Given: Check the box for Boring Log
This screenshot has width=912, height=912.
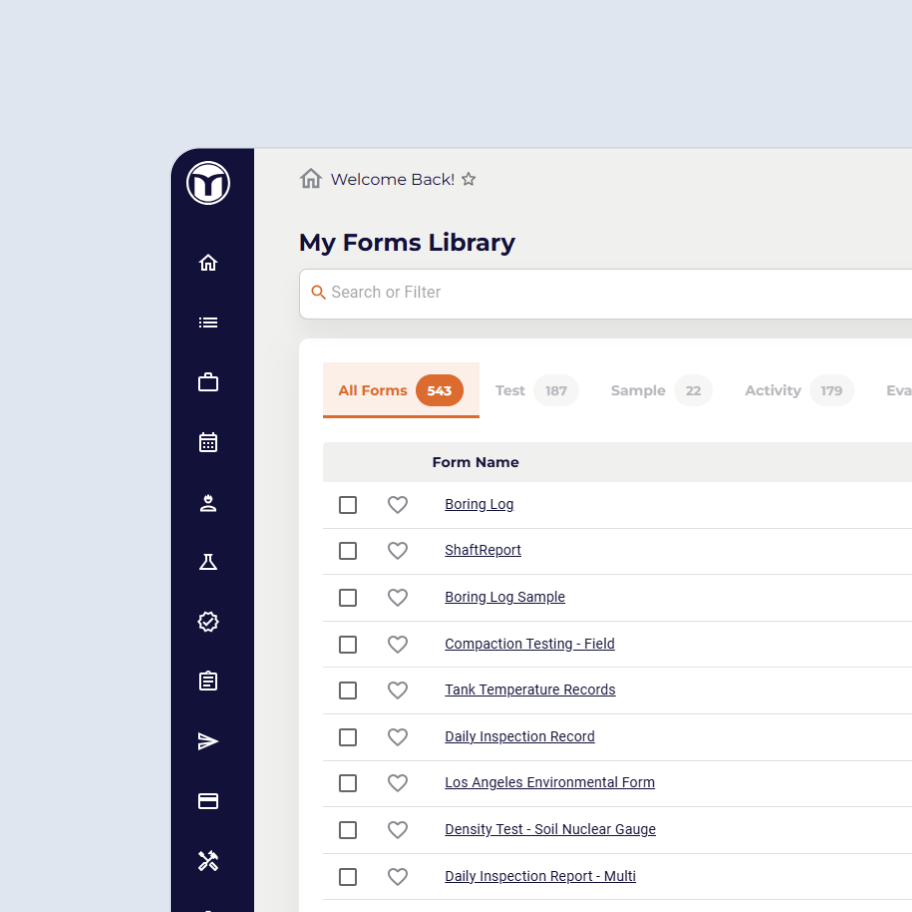Looking at the screenshot, I should pos(348,505).
